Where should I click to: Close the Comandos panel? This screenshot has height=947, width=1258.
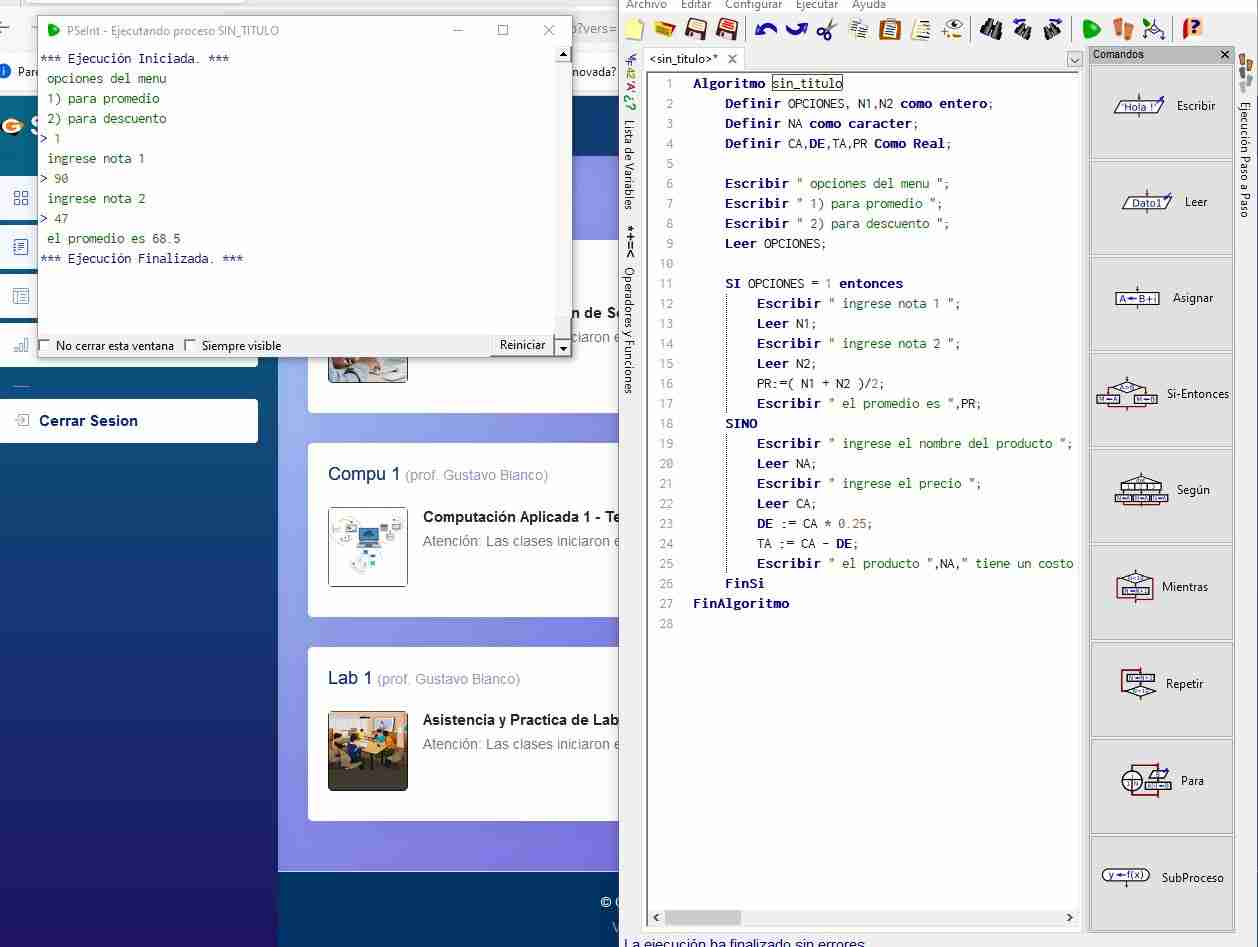(1225, 54)
